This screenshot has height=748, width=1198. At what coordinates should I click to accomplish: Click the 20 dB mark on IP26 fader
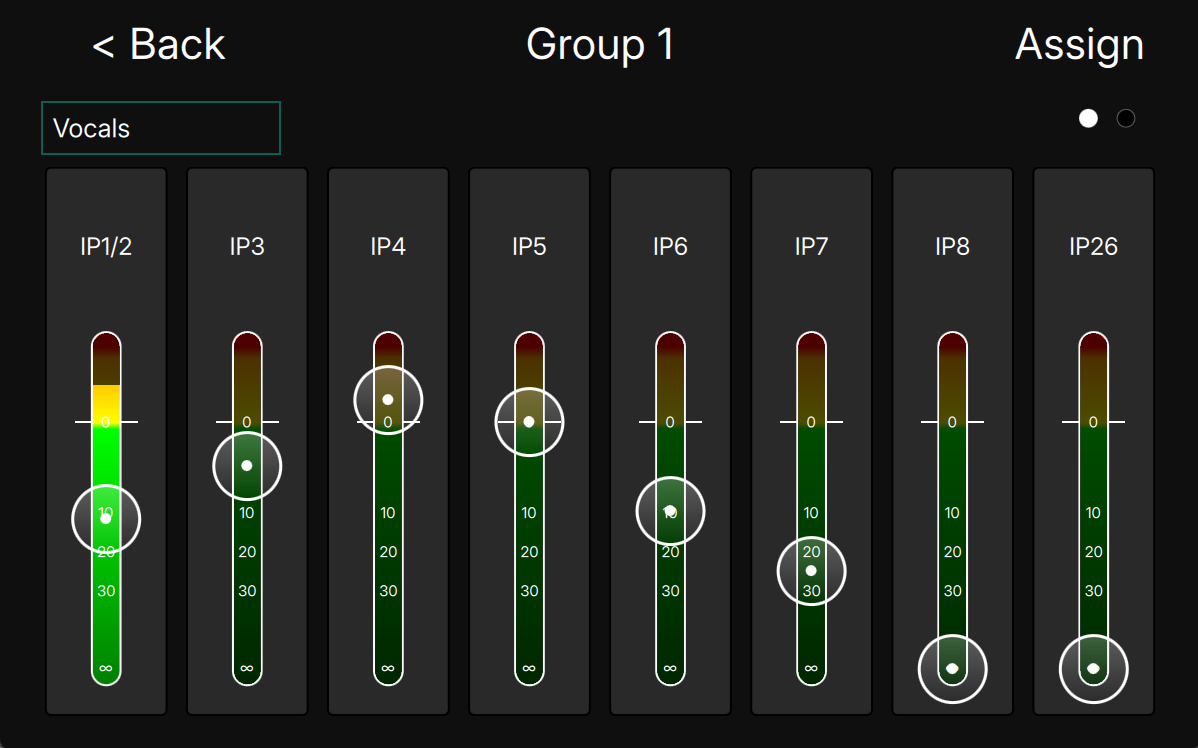click(1093, 552)
